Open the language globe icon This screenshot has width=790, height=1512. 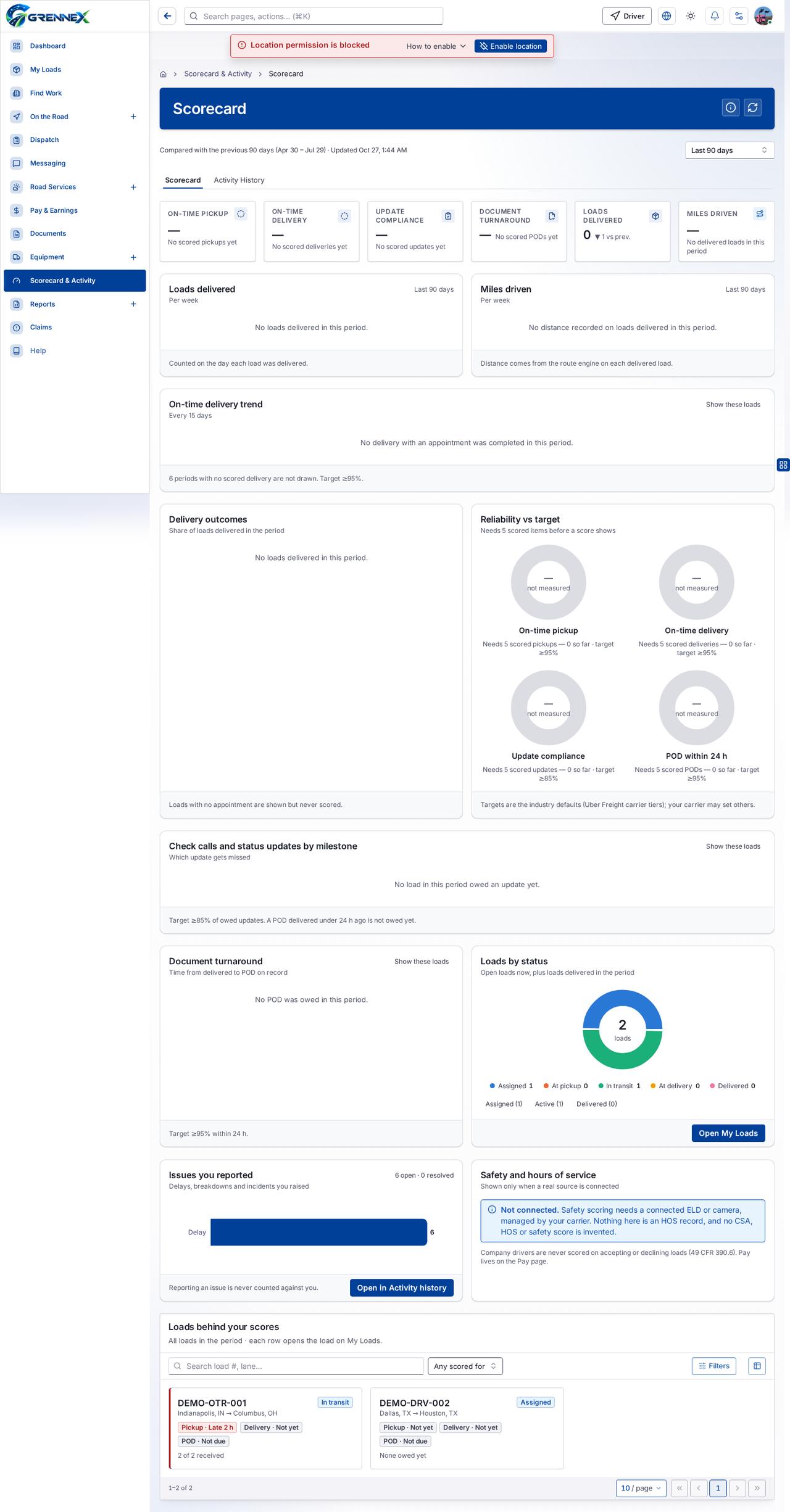[x=667, y=16]
